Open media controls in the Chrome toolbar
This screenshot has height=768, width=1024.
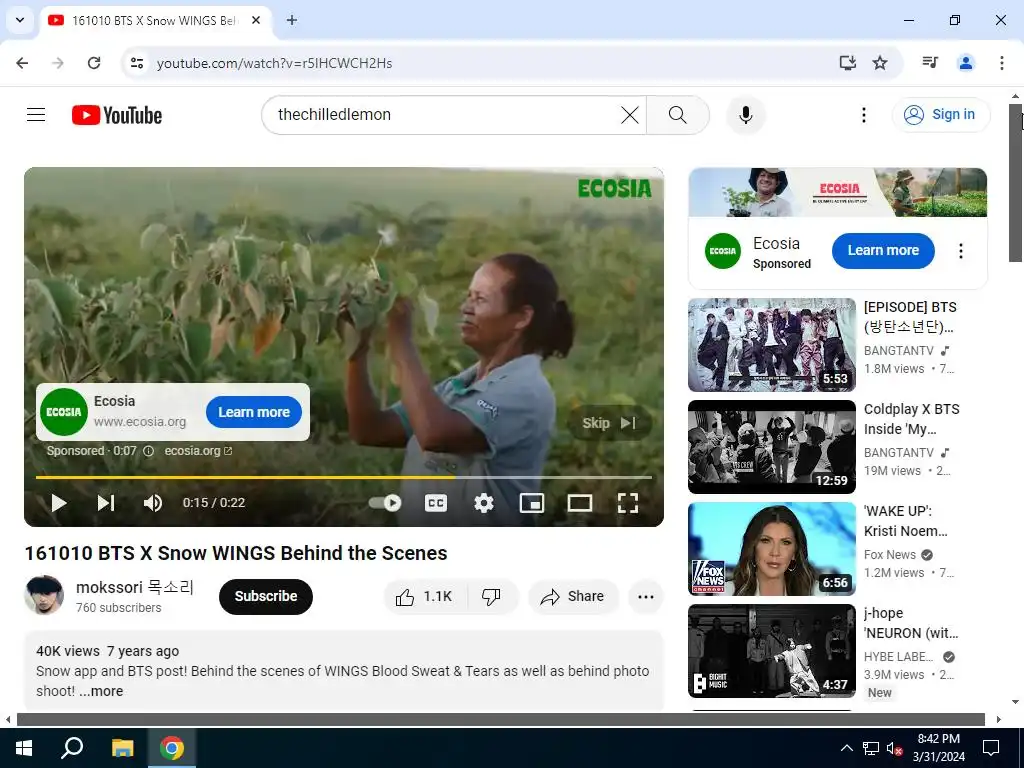[930, 63]
